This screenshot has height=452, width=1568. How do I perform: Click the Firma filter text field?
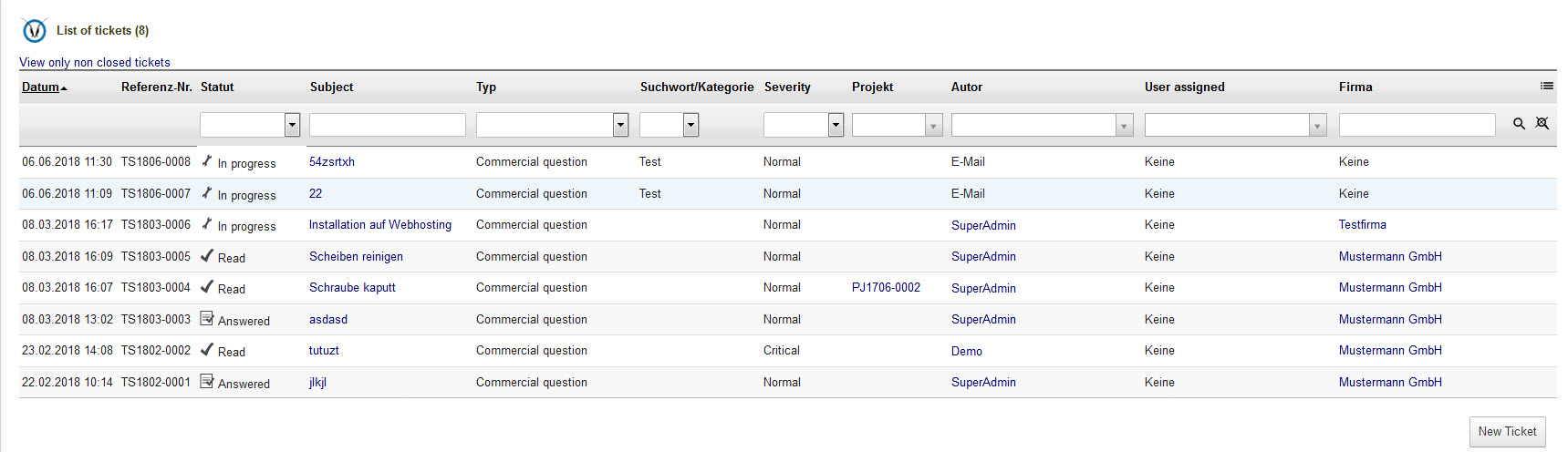[1417, 125]
